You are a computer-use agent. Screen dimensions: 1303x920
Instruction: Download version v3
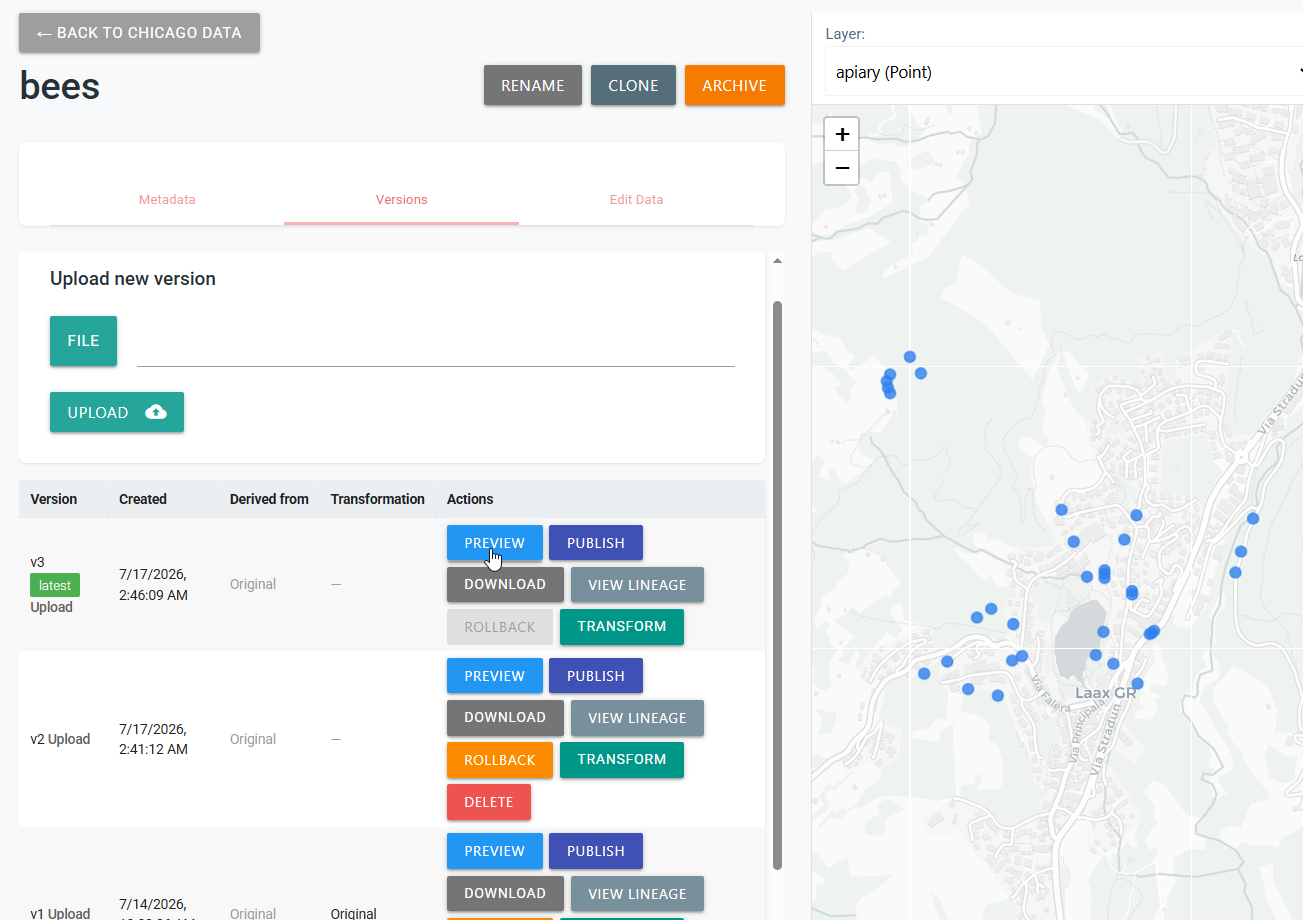click(505, 584)
